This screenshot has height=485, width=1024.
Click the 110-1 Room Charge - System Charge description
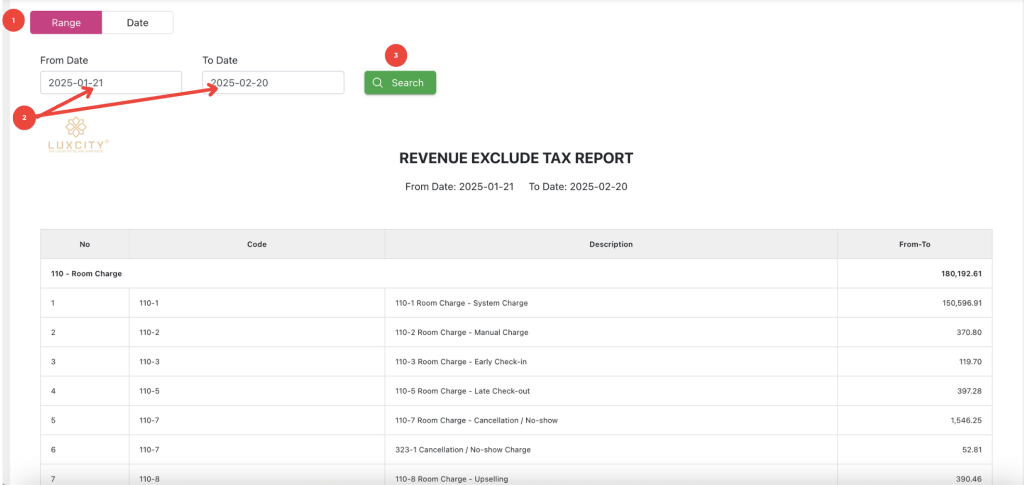pos(461,302)
